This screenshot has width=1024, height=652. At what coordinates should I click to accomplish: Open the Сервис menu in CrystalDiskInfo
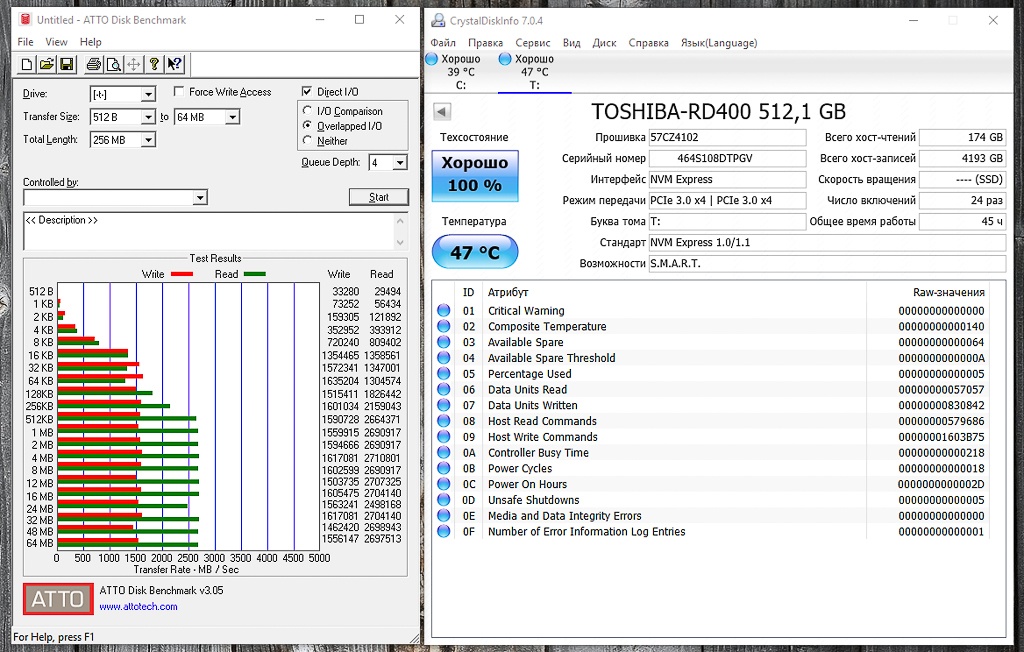tap(533, 42)
